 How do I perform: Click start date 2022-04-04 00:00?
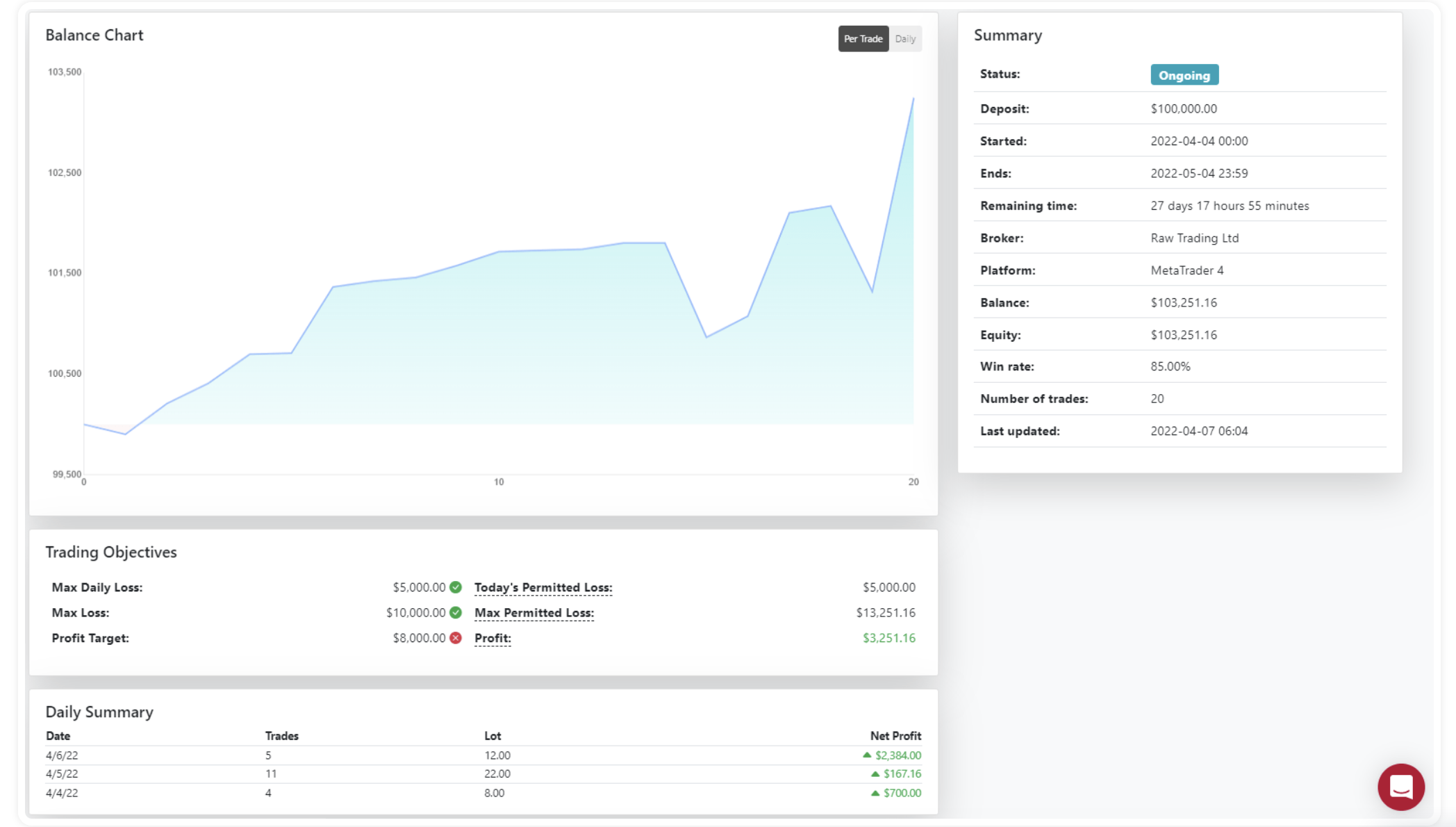[1199, 141]
